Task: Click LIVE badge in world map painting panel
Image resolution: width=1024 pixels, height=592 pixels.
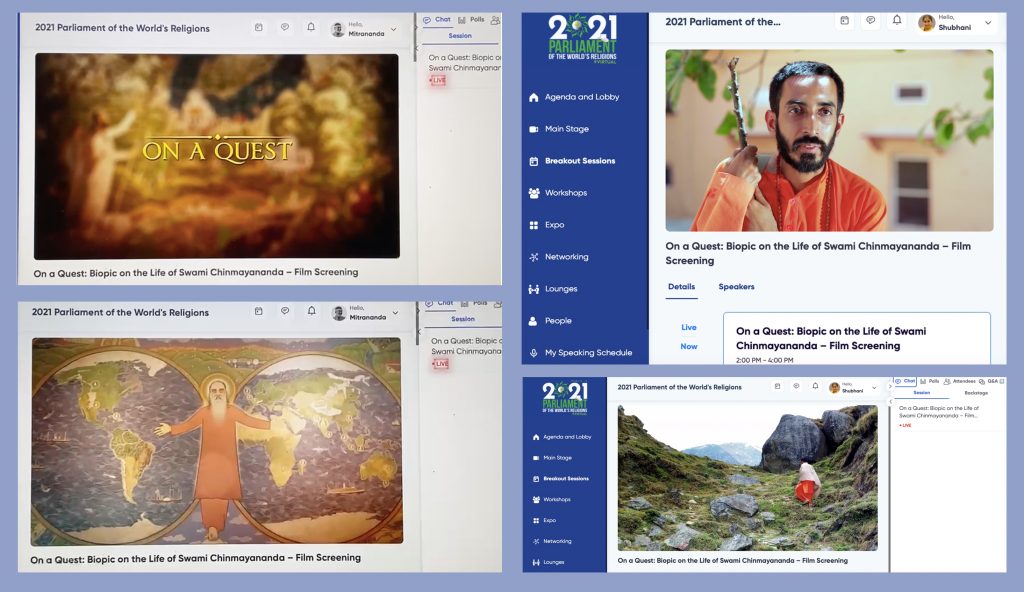Action: coord(440,364)
